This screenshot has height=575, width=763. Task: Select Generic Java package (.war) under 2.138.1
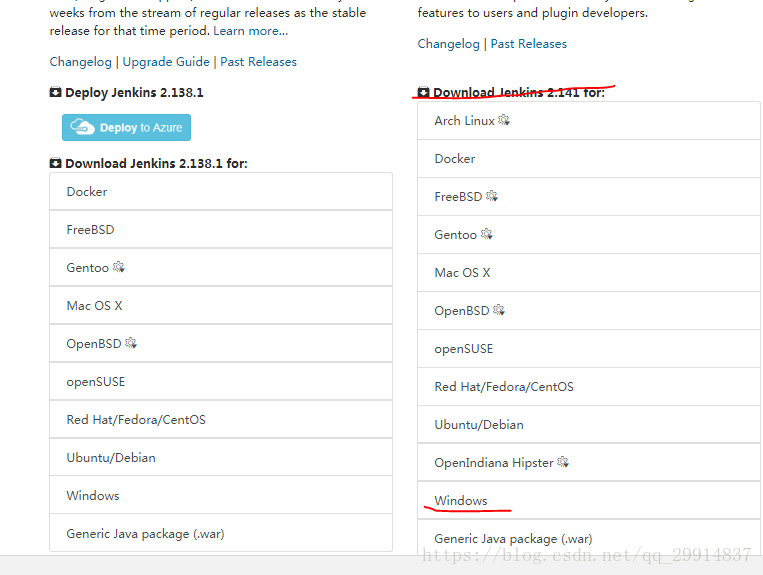tap(221, 533)
